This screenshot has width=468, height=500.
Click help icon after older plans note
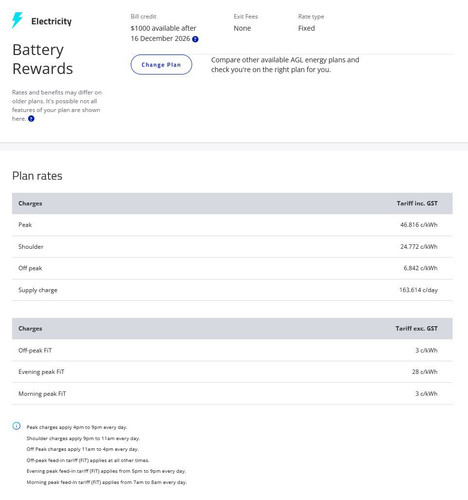point(31,119)
